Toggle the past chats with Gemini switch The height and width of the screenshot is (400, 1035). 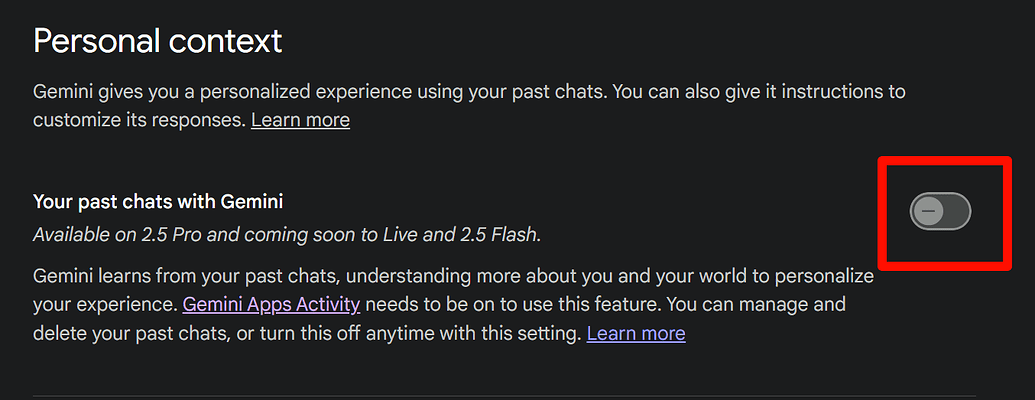pyautogui.click(x=941, y=211)
